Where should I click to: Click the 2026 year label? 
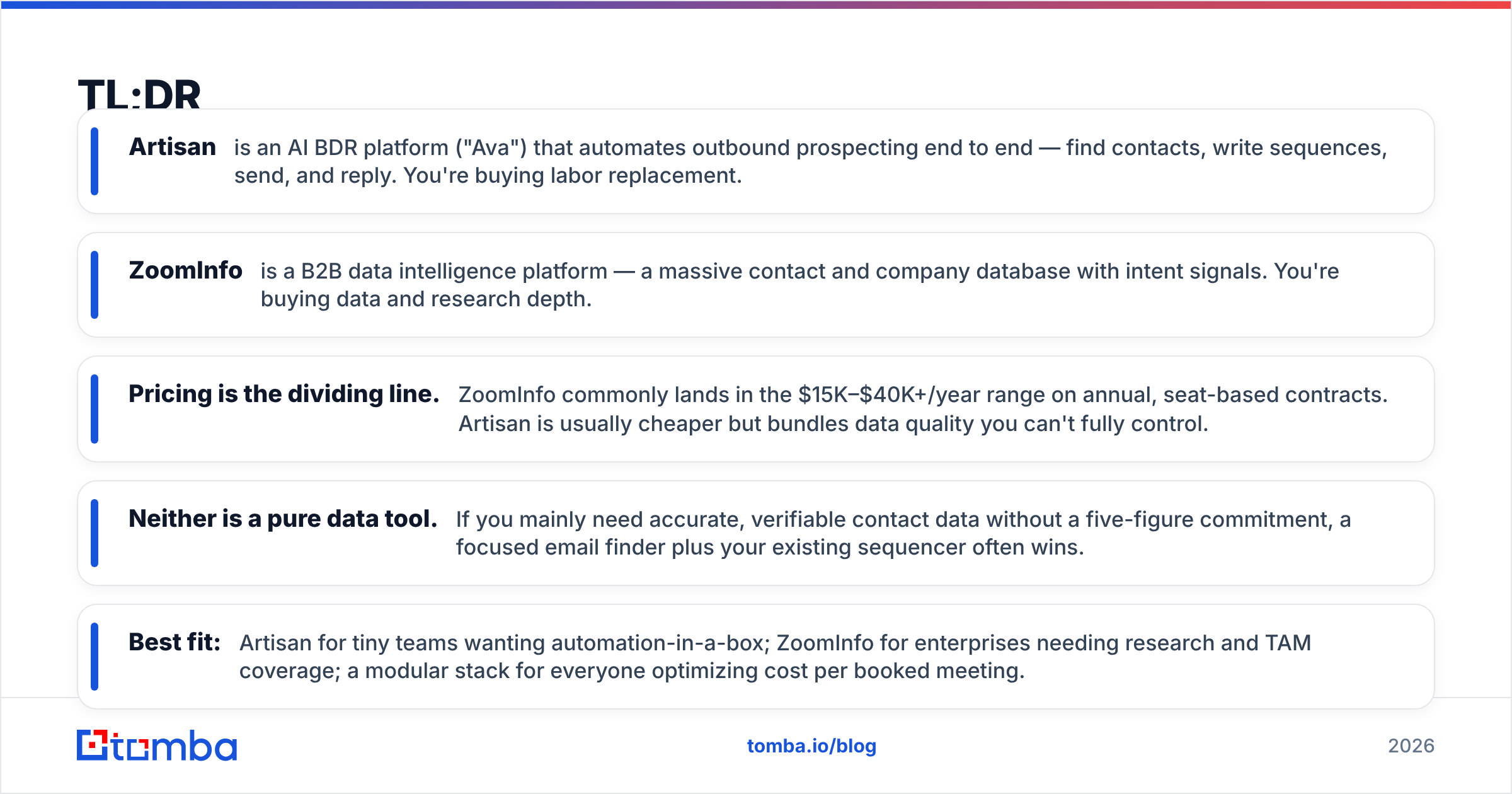(x=1411, y=746)
